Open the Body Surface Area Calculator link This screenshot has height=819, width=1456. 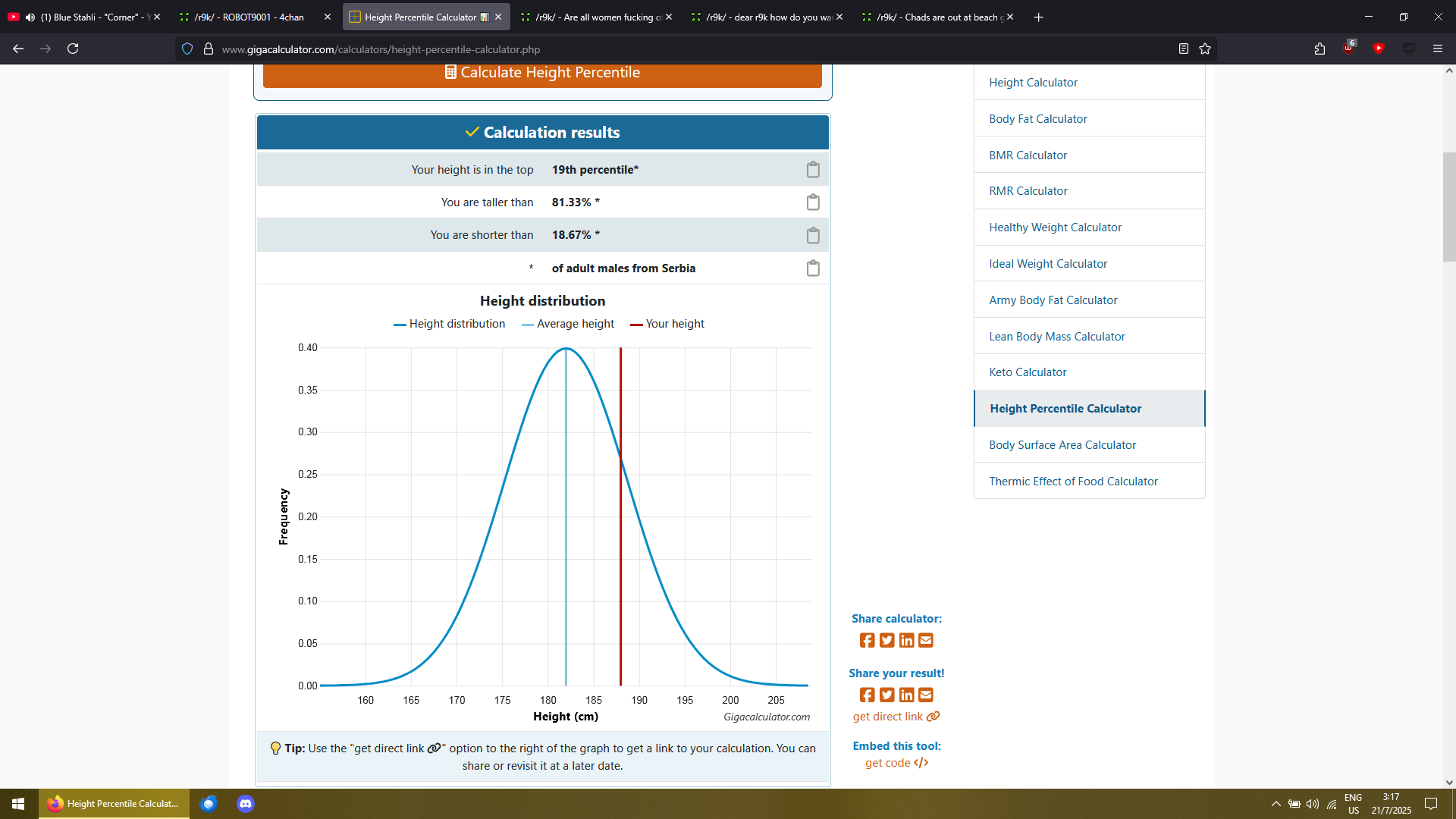1062,445
